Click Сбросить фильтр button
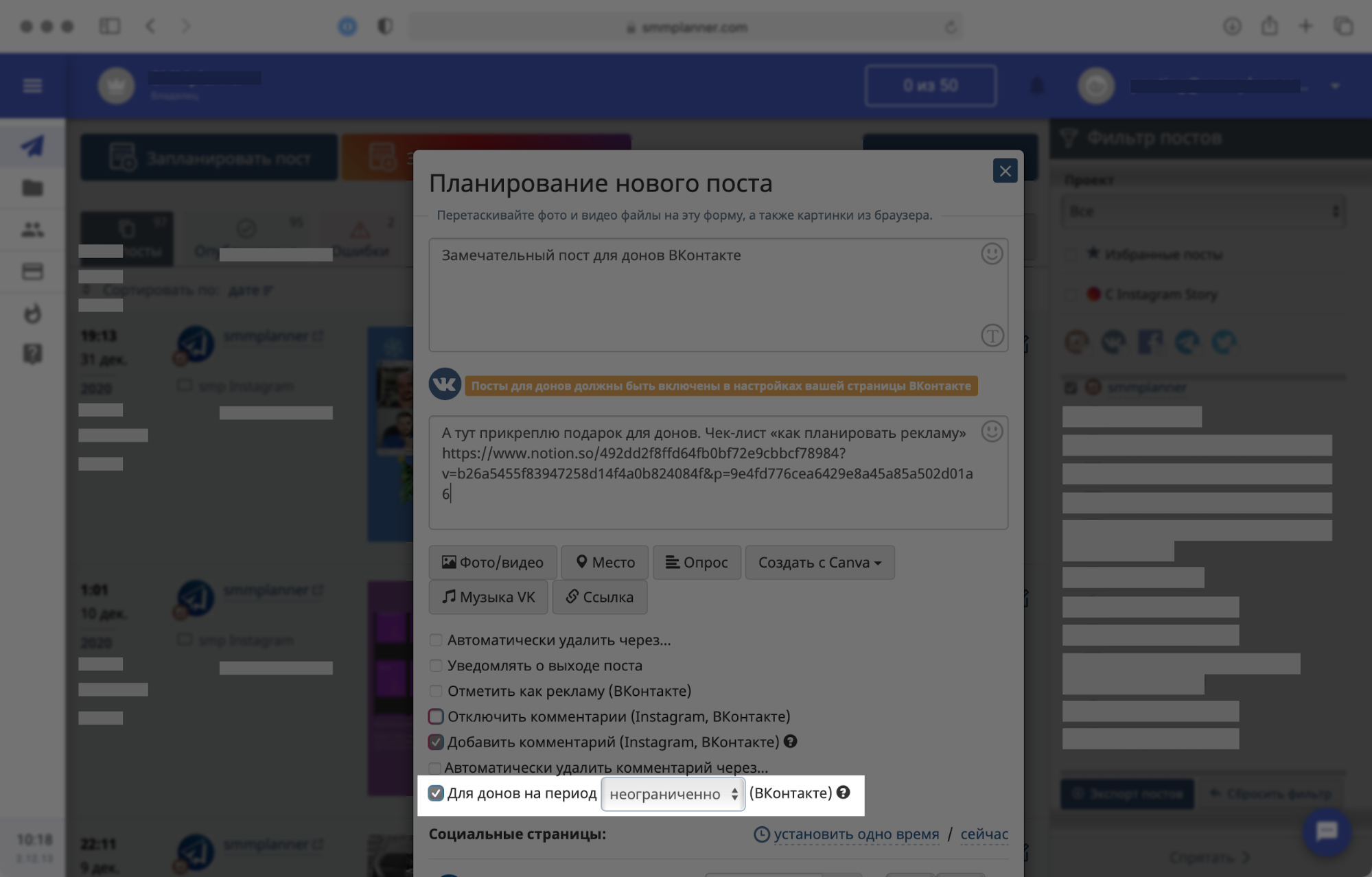Viewport: 1372px width, 877px height. [1270, 794]
